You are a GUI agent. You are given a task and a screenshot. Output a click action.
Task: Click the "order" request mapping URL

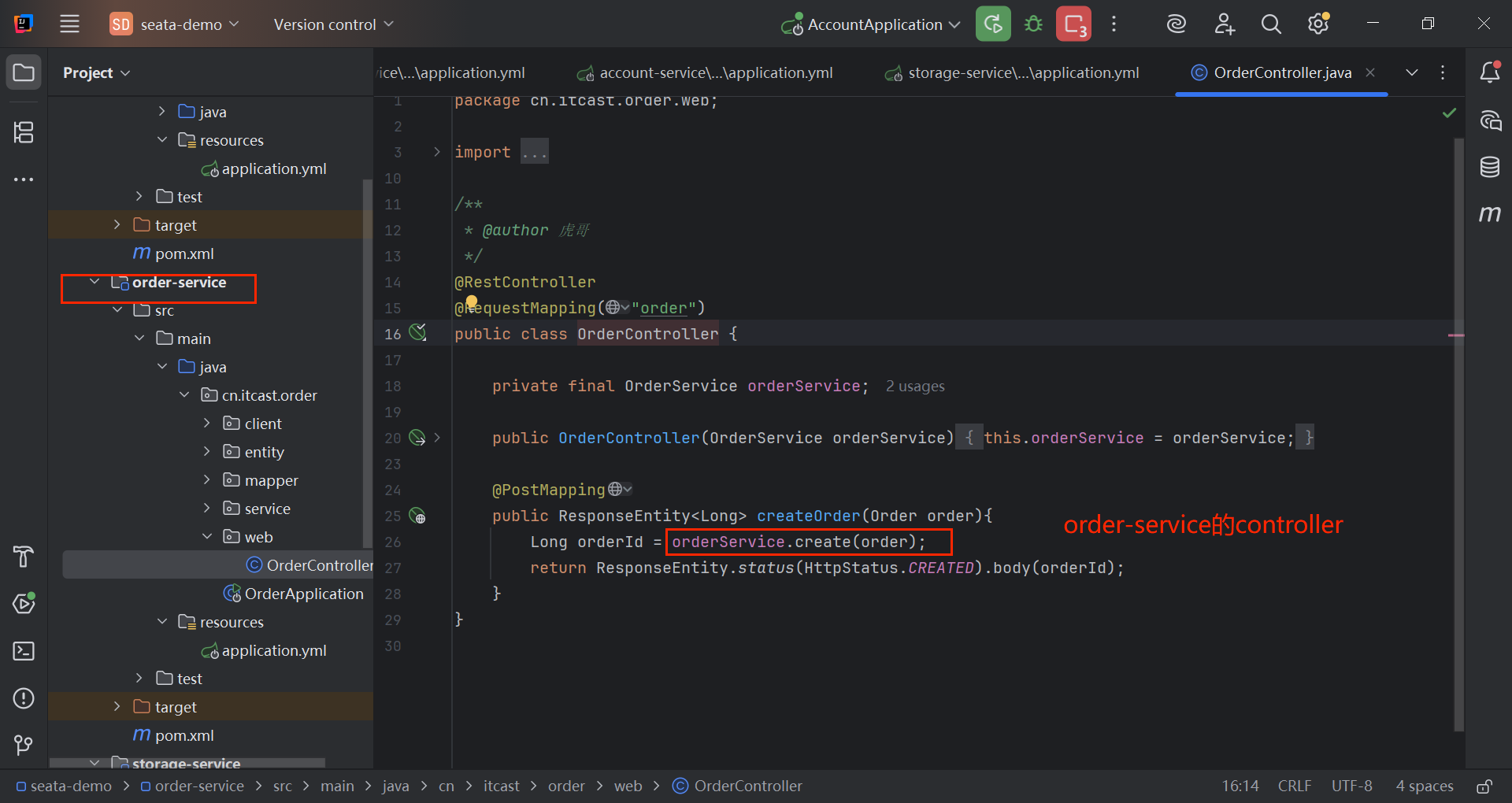point(664,308)
